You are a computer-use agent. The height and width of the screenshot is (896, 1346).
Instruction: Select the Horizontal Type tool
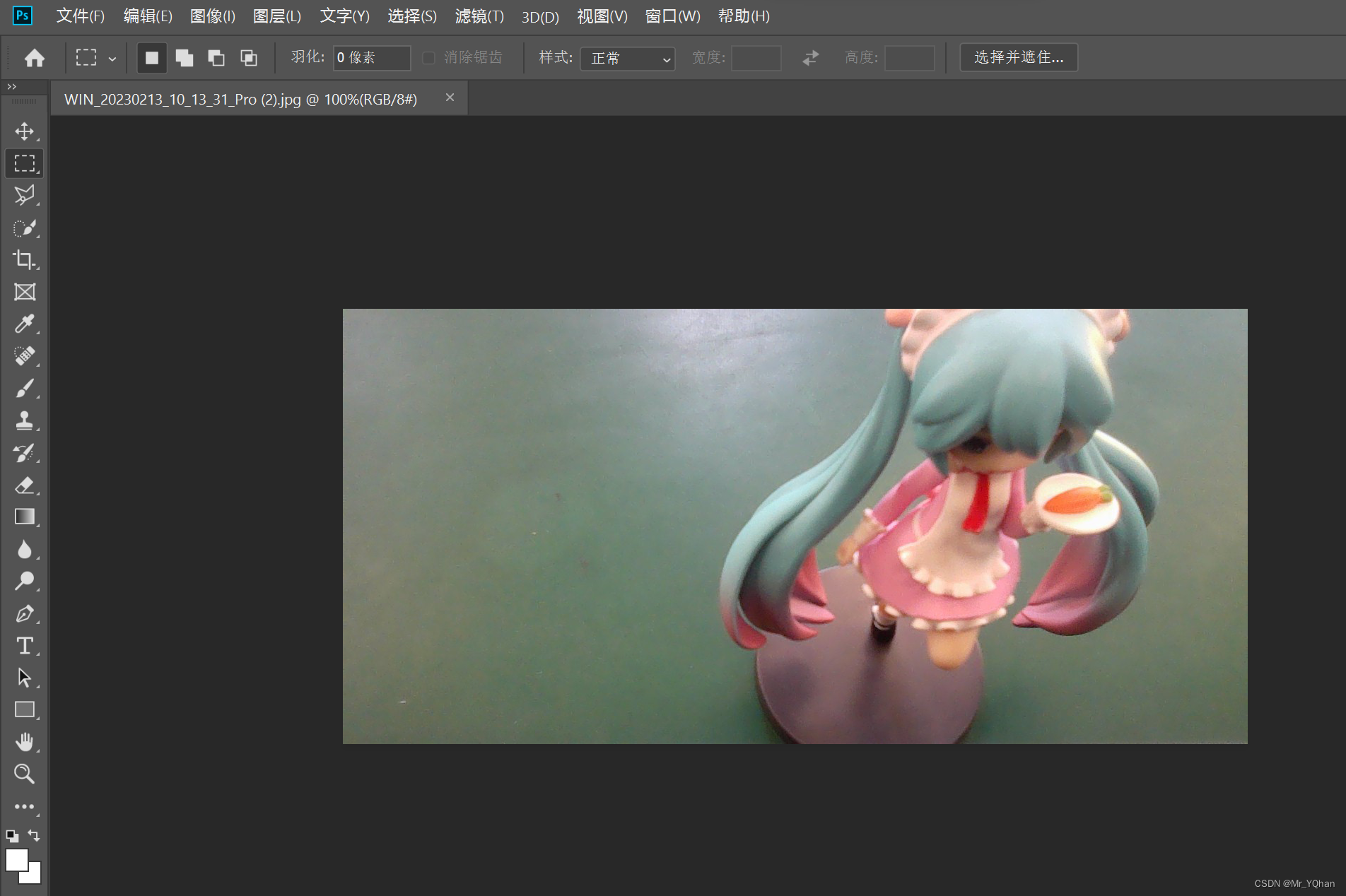pos(25,645)
